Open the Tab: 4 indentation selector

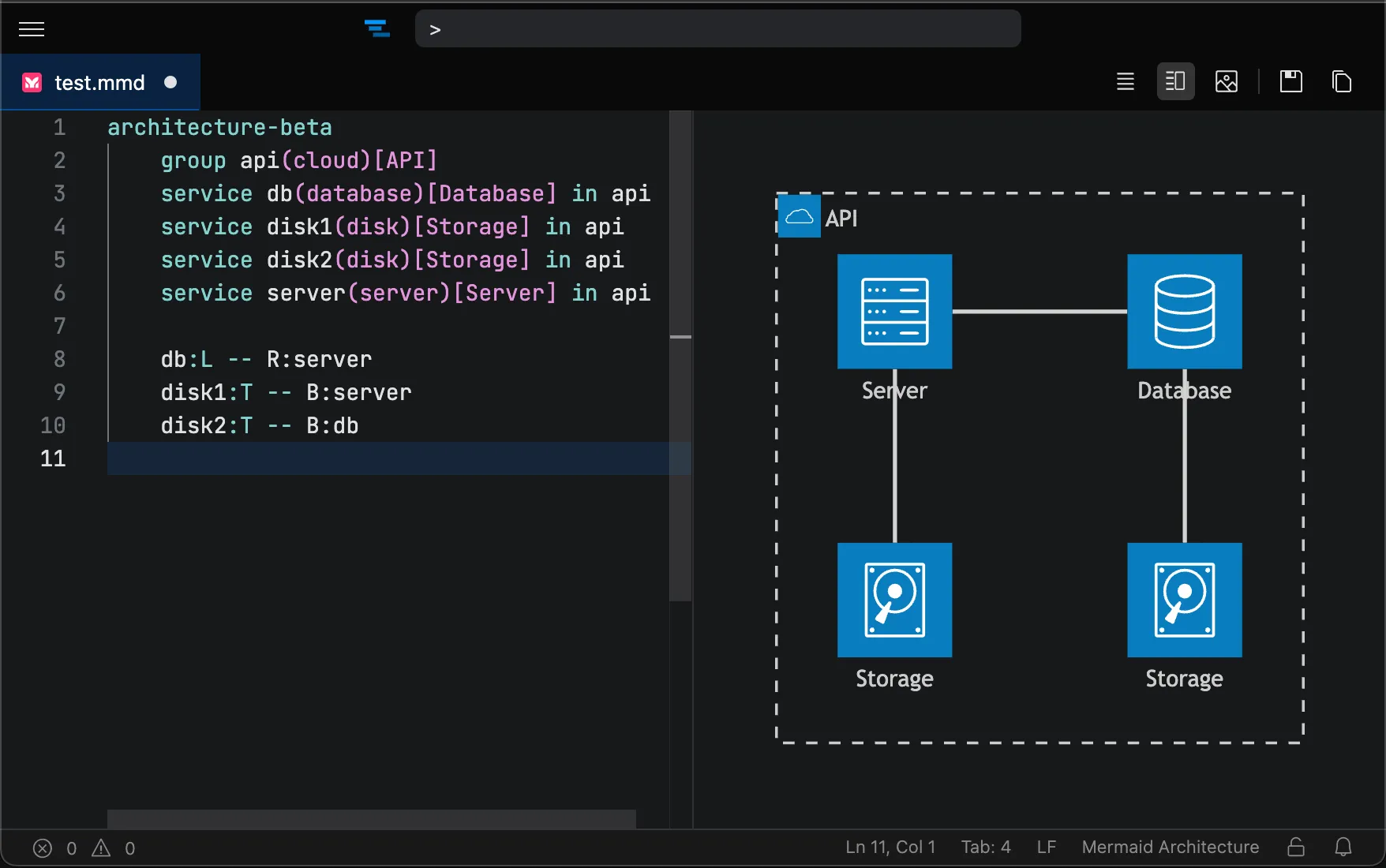click(x=985, y=847)
